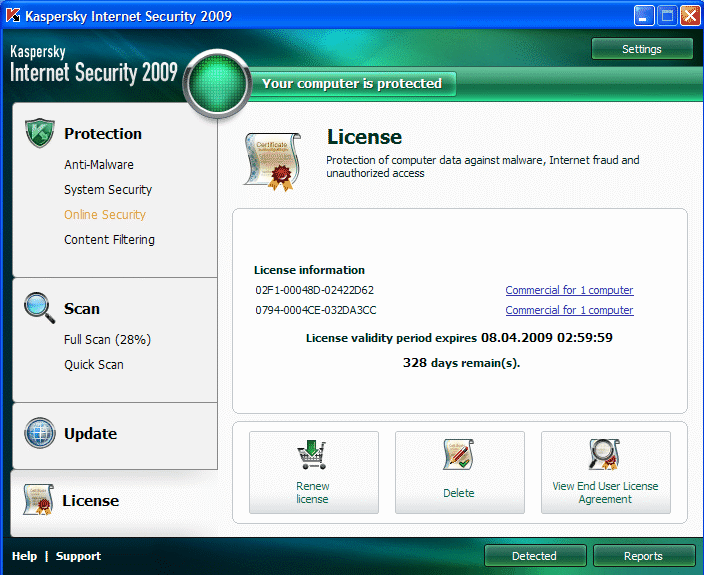Open the Protection section

(103, 133)
